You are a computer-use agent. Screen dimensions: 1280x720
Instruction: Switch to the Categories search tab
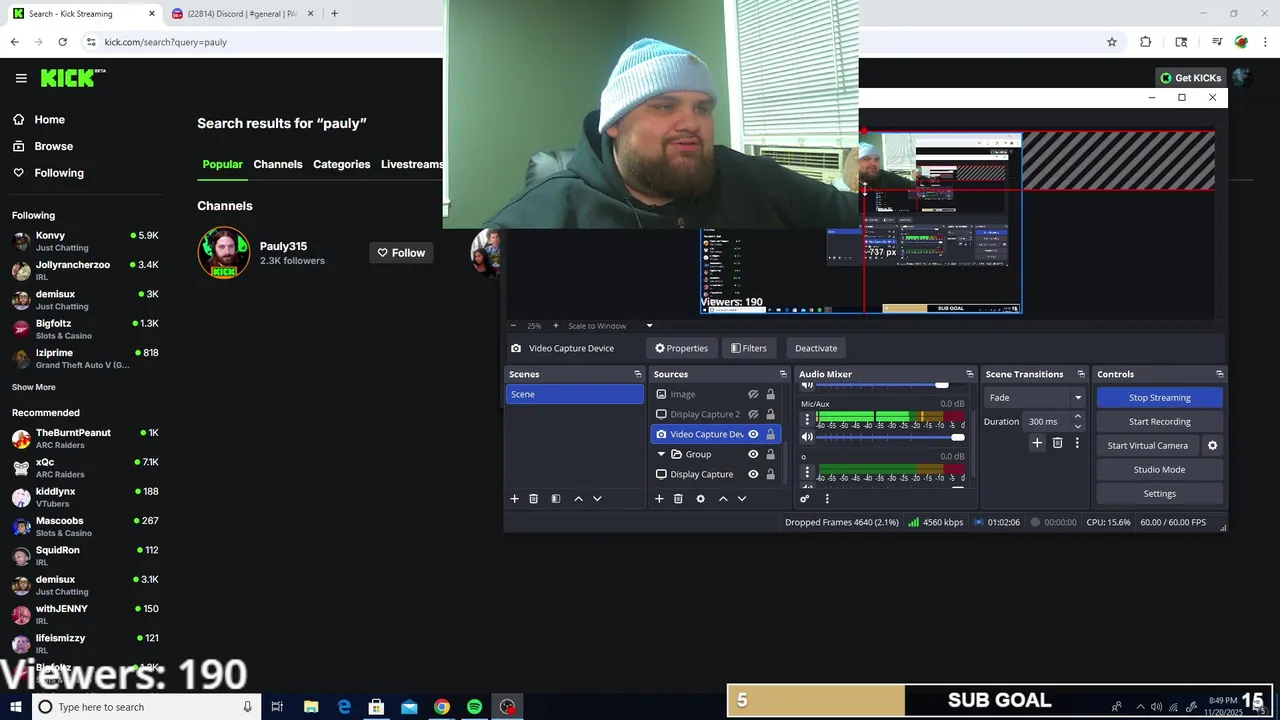click(x=341, y=164)
